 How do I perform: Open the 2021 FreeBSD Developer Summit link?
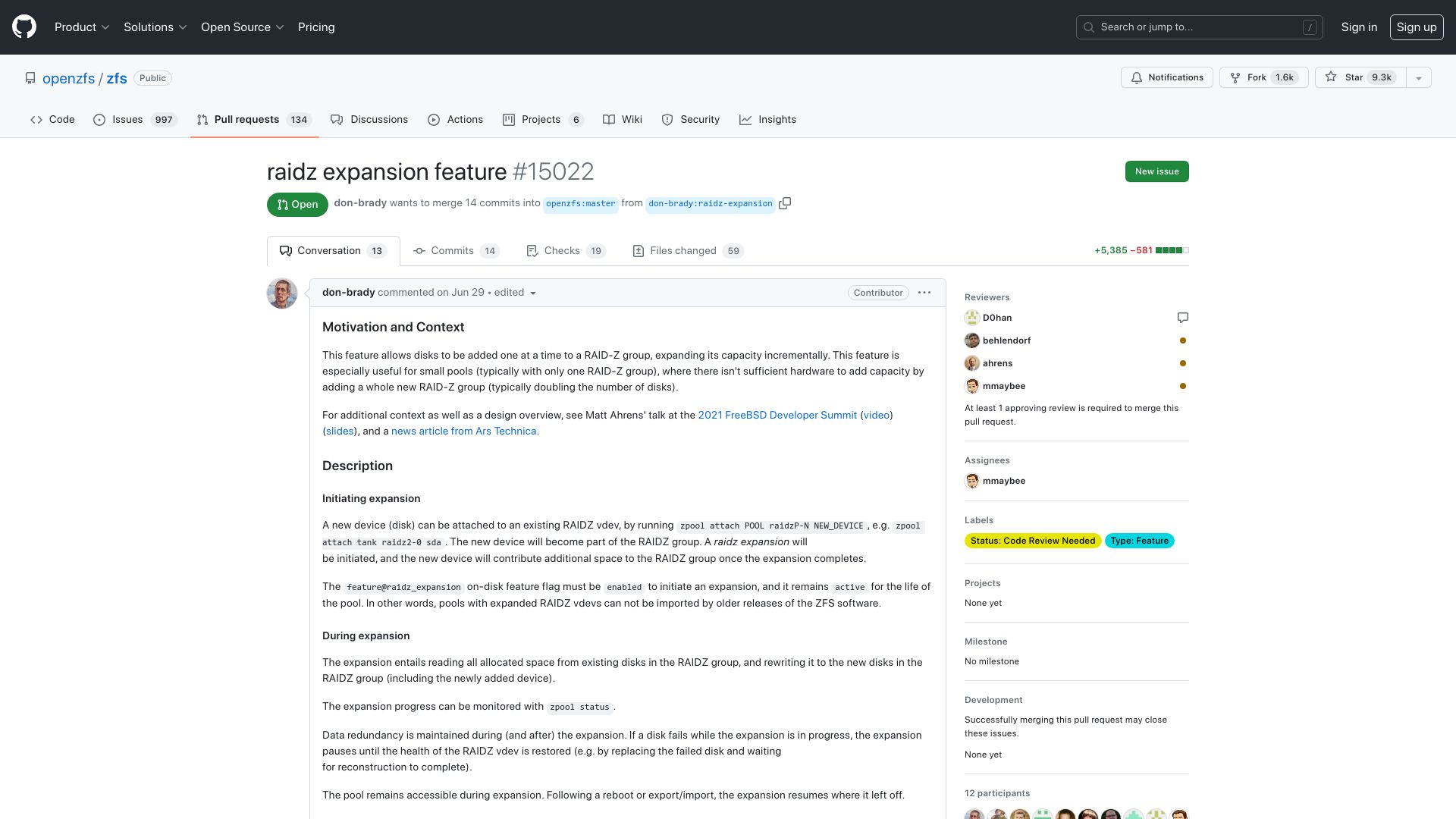pyautogui.click(x=777, y=416)
